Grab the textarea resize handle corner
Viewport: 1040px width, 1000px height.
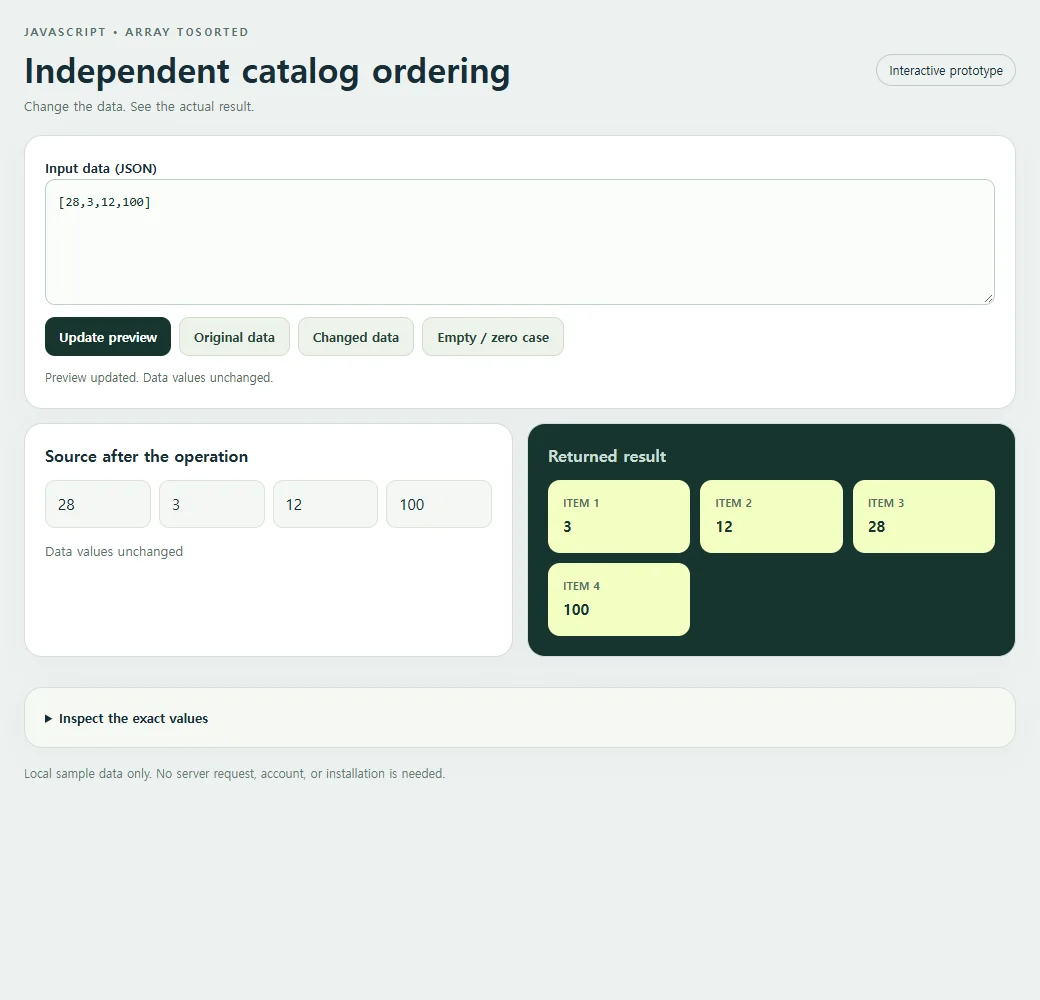click(989, 299)
